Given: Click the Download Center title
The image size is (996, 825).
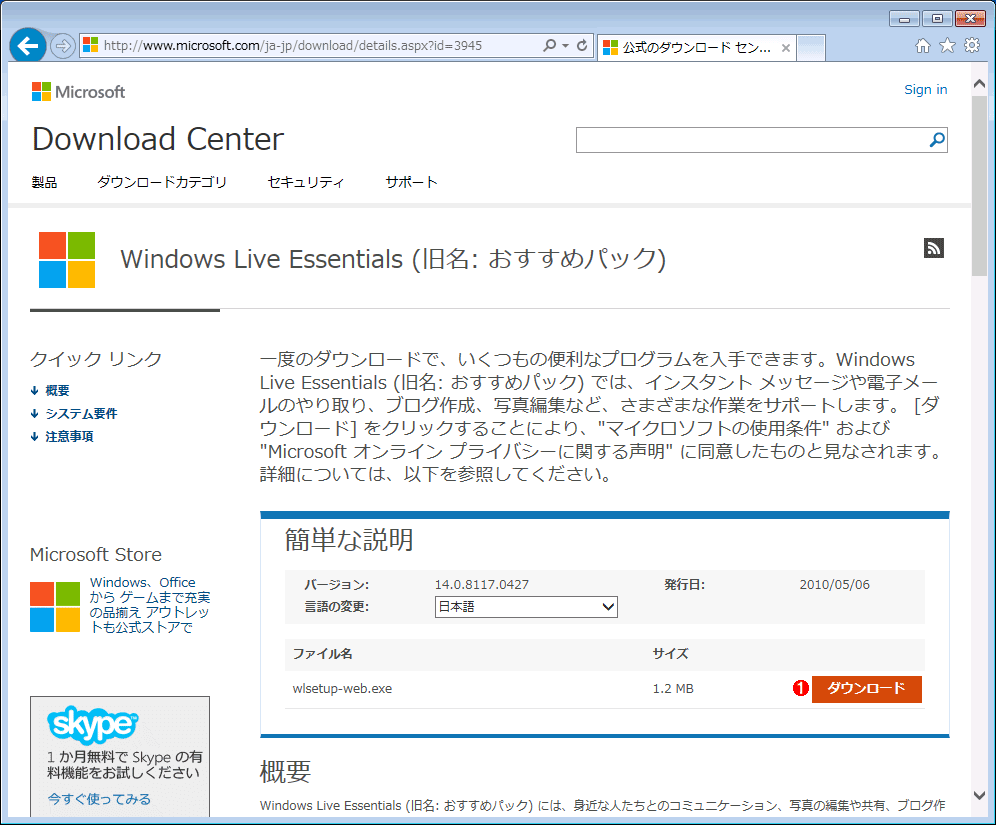Looking at the screenshot, I should coord(158,139).
